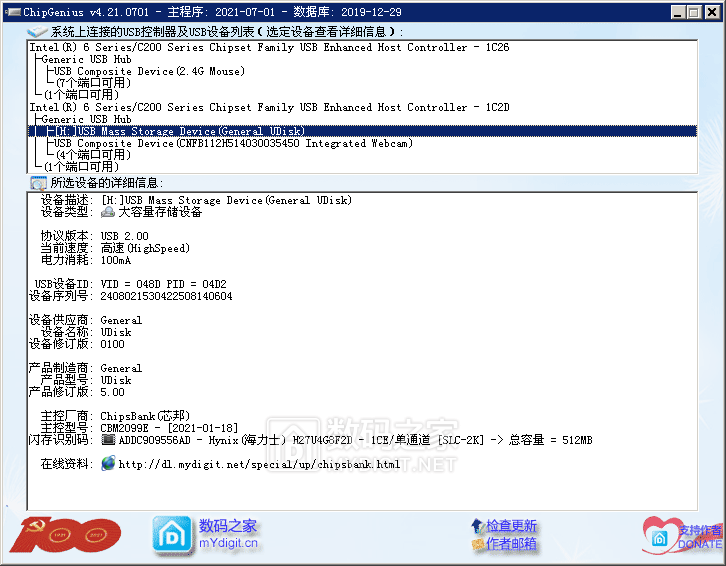The width and height of the screenshot is (726, 566).
Task: Click the VID = 048D PID = 04D2 value
Action: [x=163, y=284]
